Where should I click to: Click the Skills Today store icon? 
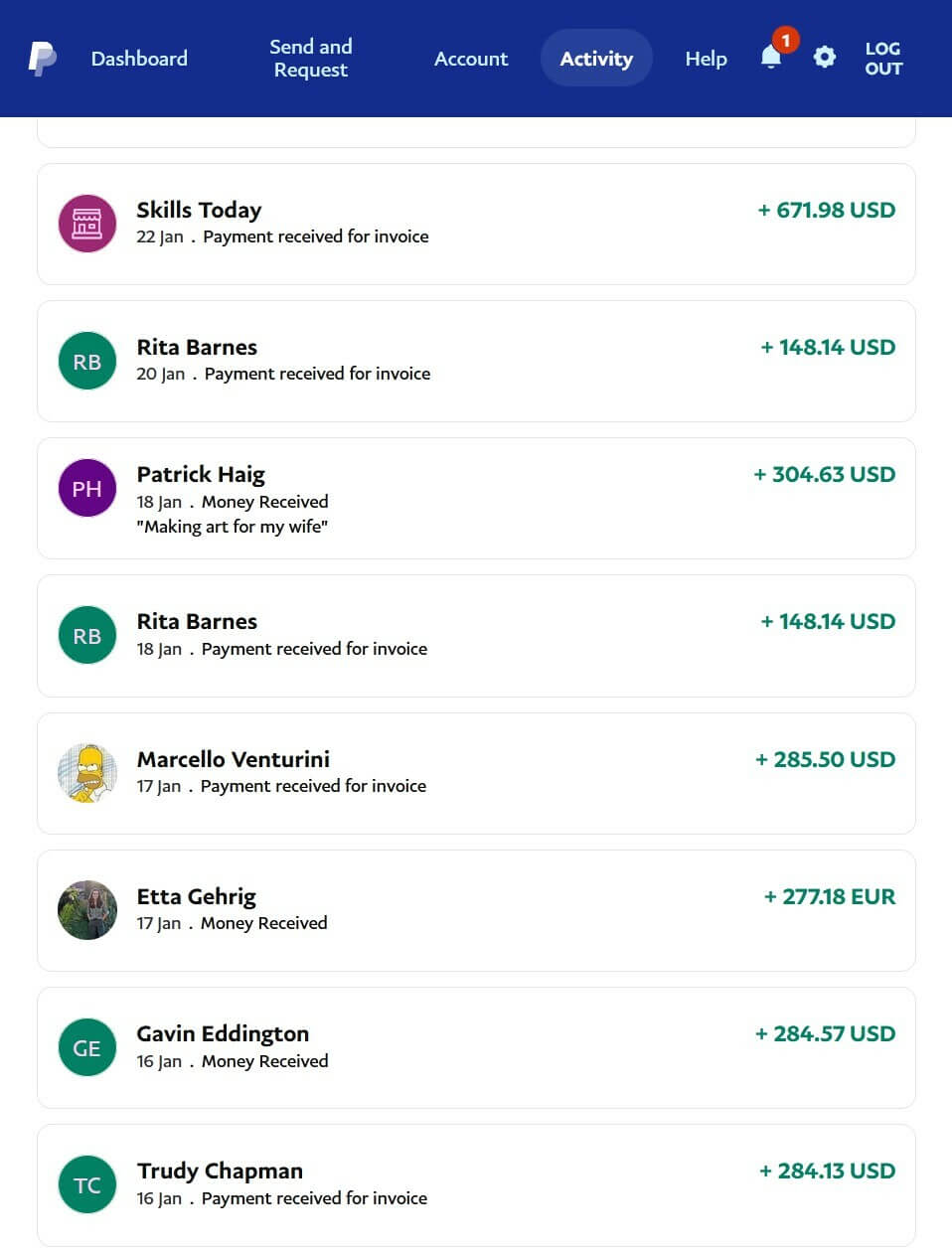pos(87,224)
